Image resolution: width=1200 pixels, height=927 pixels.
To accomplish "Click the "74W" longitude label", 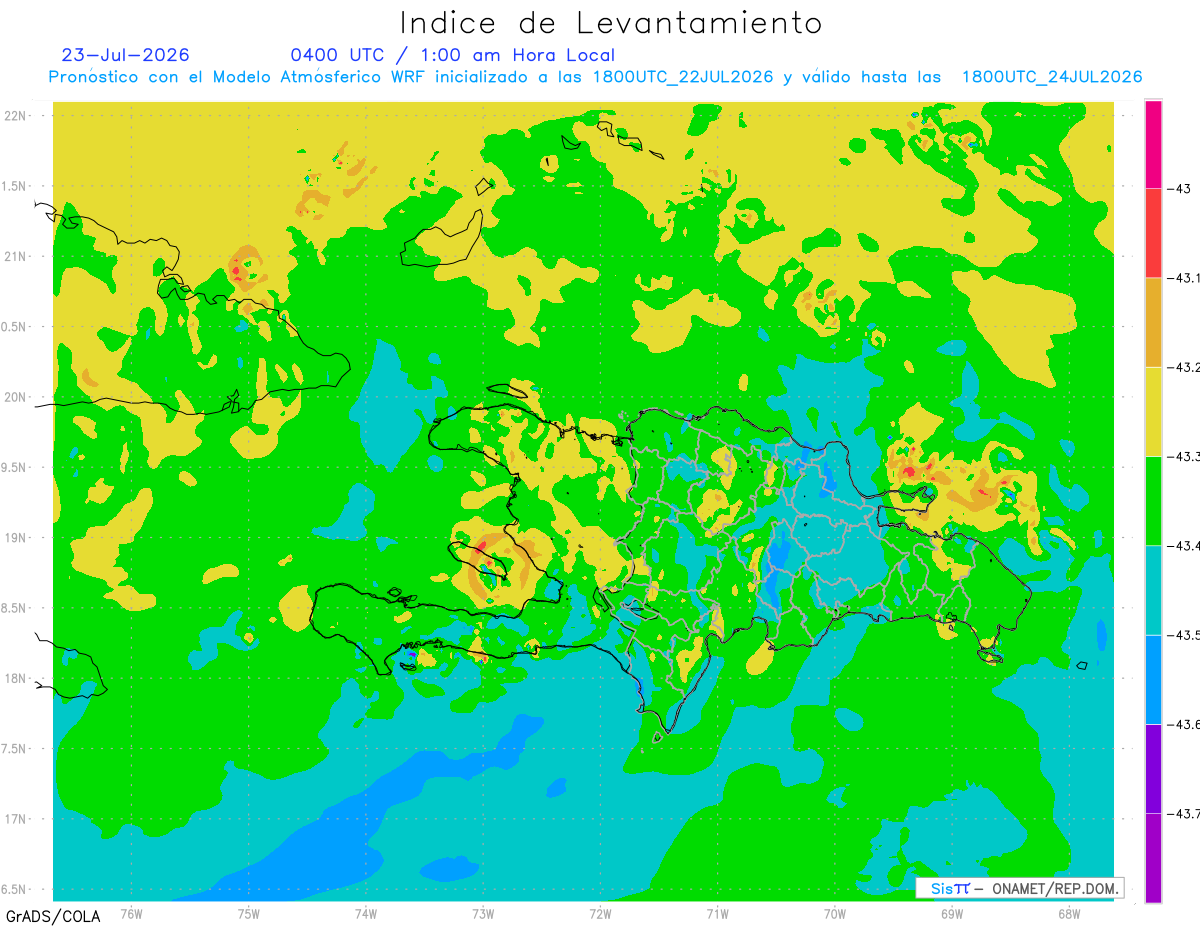I will coord(366,913).
